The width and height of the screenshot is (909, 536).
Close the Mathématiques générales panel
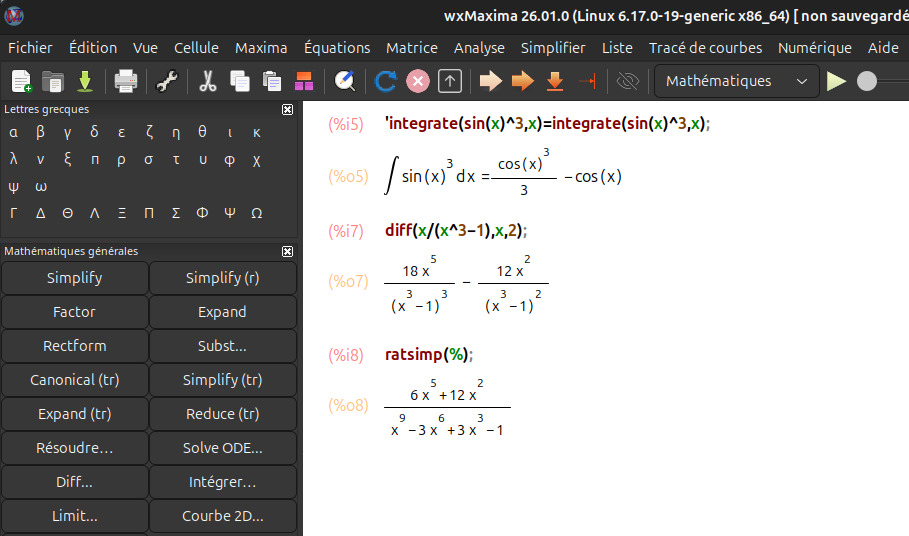point(288,252)
